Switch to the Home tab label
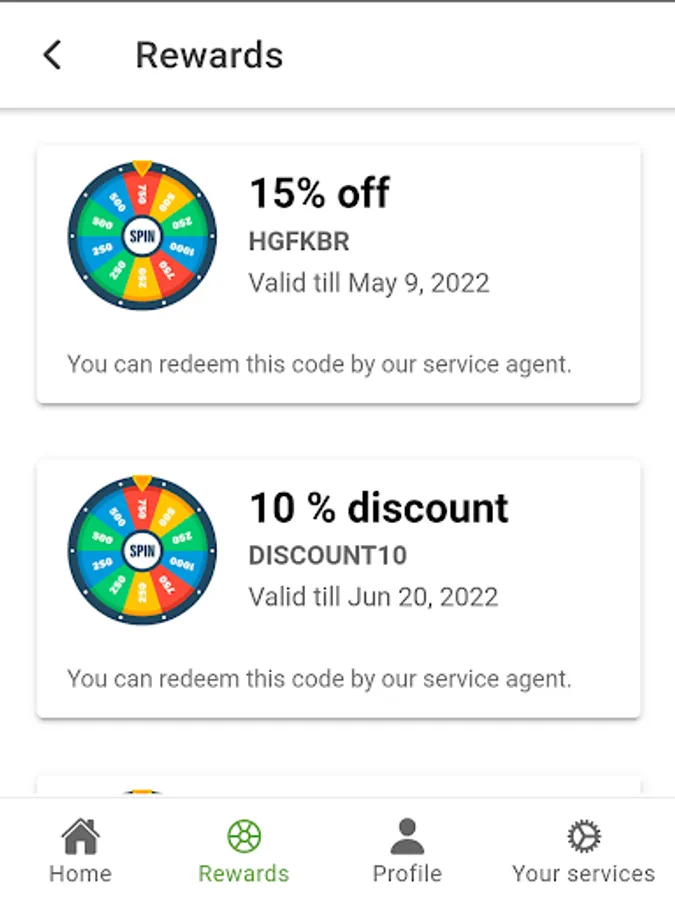675x900 pixels. point(80,873)
